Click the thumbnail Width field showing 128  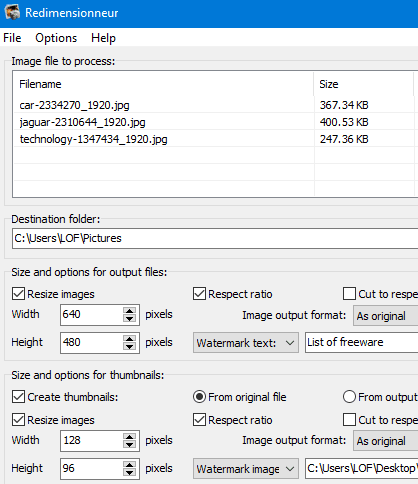pos(91,440)
